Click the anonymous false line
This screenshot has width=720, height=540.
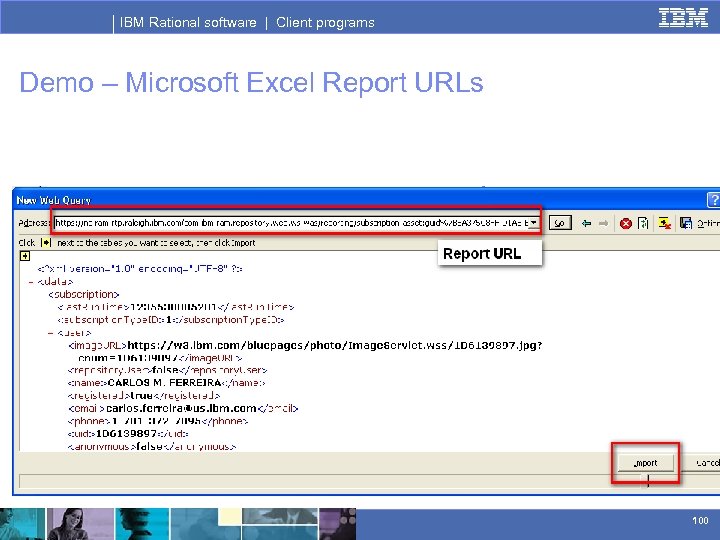[152, 446]
